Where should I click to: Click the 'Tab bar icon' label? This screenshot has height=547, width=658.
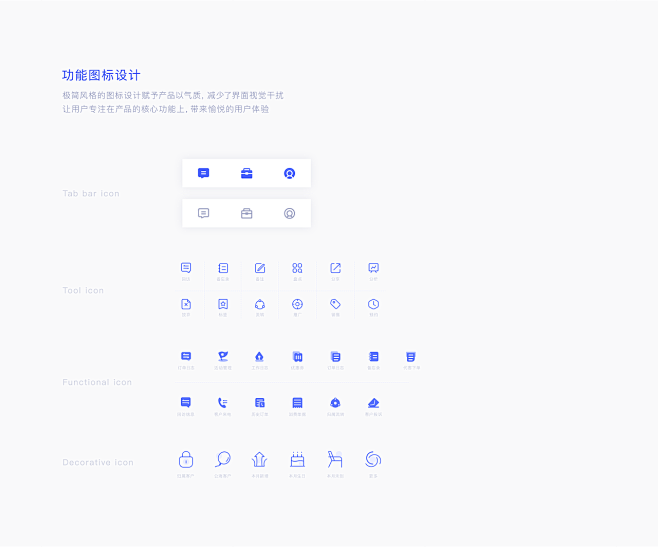[x=91, y=194]
